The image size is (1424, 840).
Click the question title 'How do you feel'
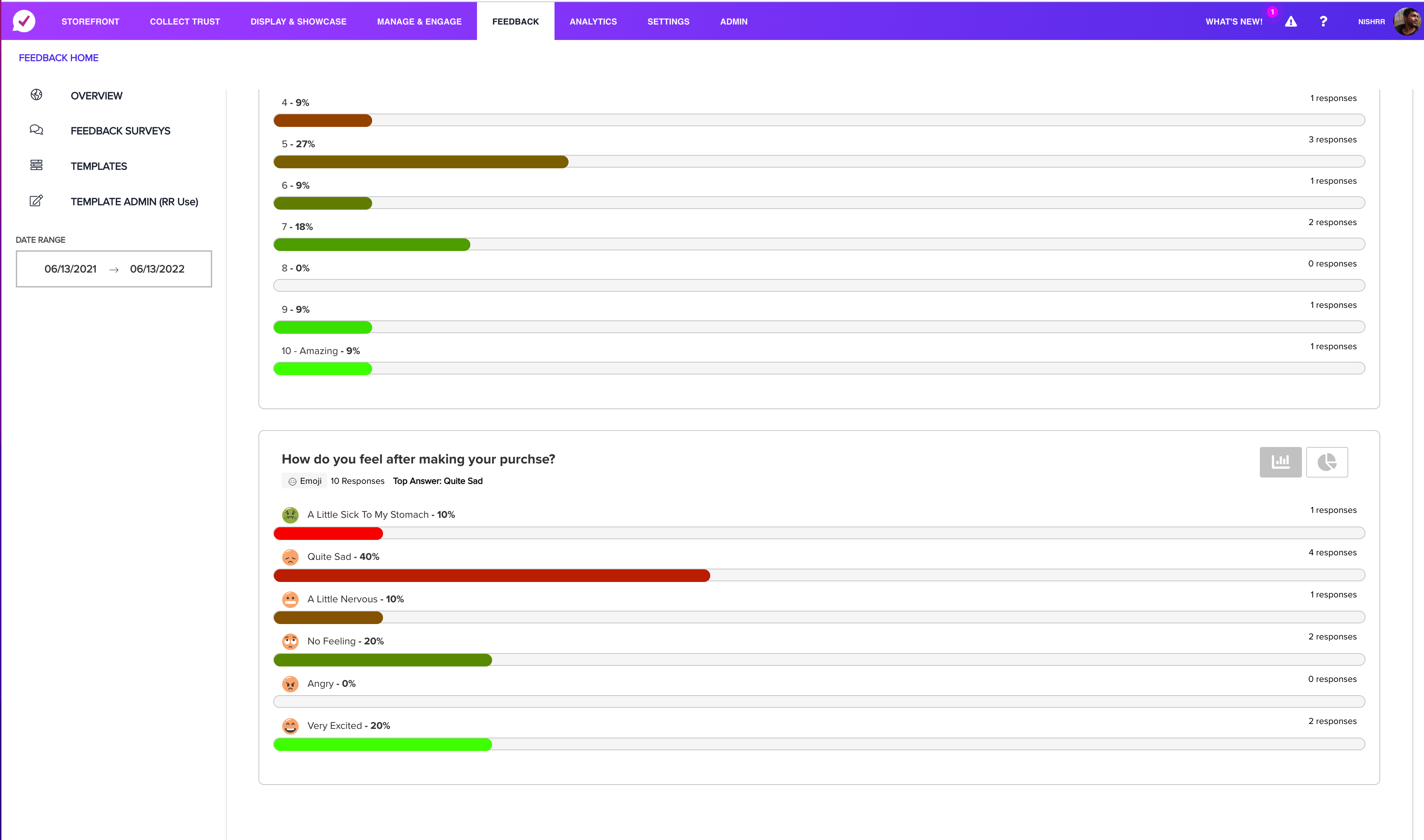(x=418, y=459)
